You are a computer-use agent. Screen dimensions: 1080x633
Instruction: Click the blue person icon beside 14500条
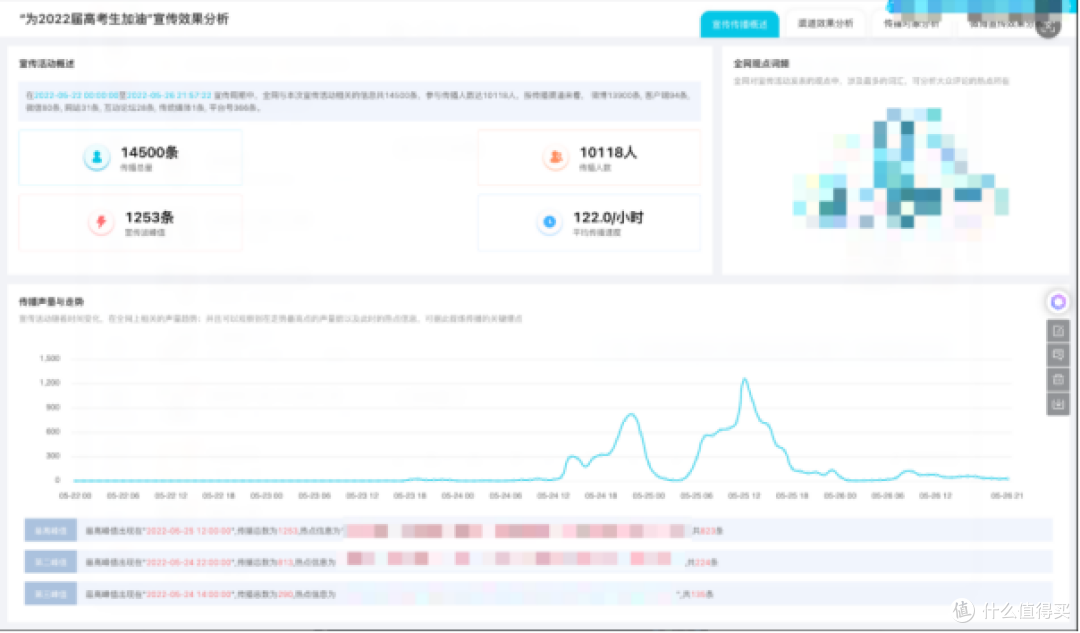[x=97, y=157]
